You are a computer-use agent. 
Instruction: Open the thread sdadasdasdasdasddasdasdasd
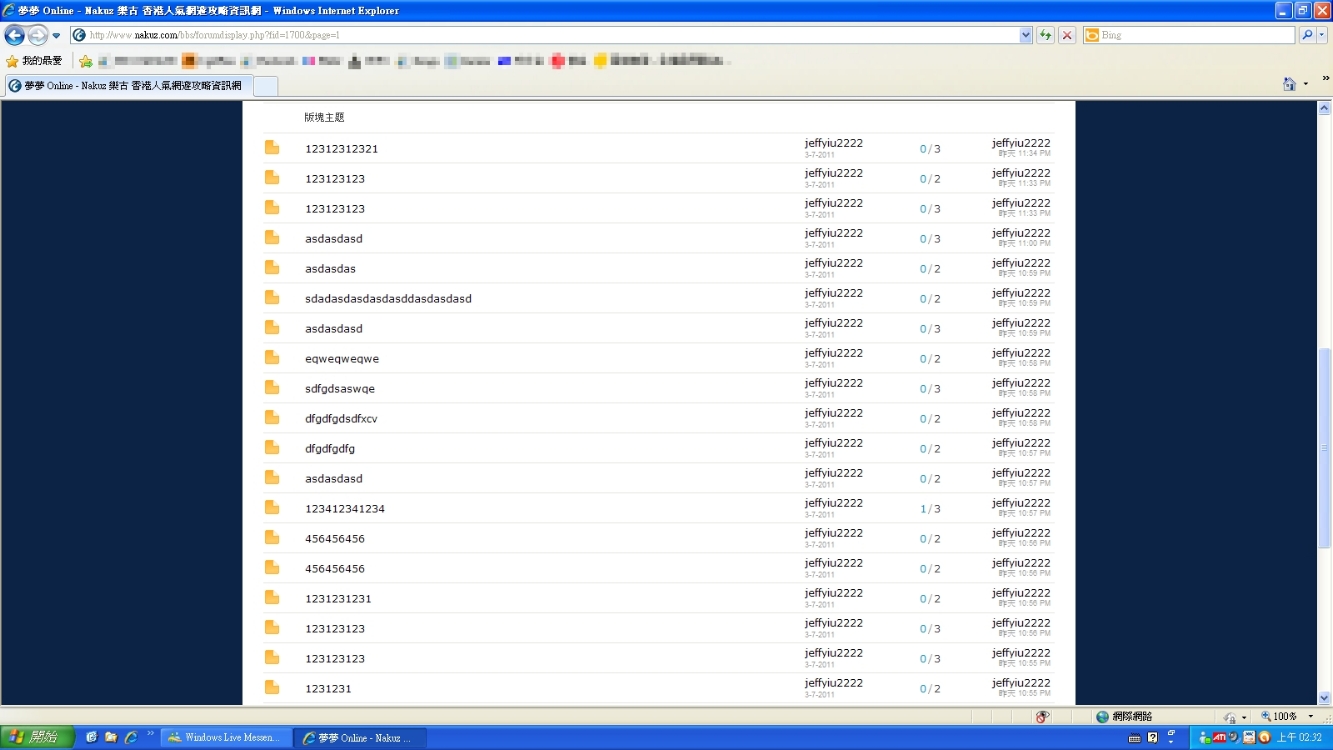pos(388,299)
